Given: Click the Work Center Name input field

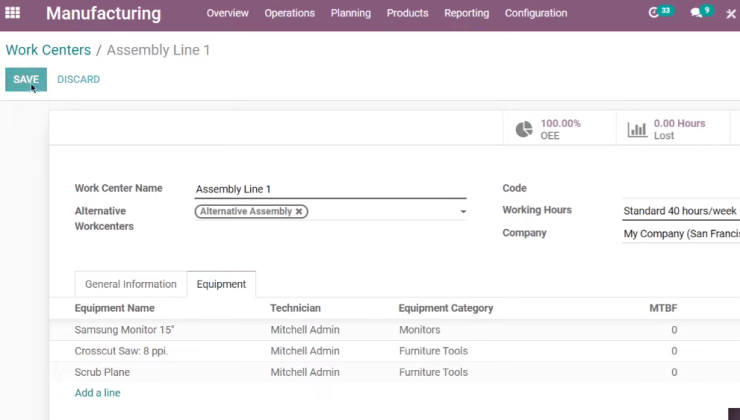Looking at the screenshot, I should point(330,189).
